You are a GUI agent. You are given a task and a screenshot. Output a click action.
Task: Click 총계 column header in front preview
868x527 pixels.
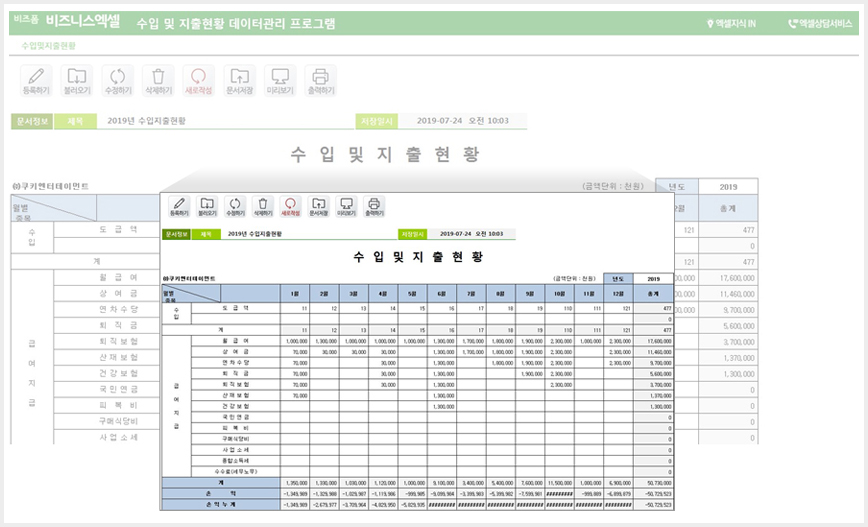coord(653,294)
